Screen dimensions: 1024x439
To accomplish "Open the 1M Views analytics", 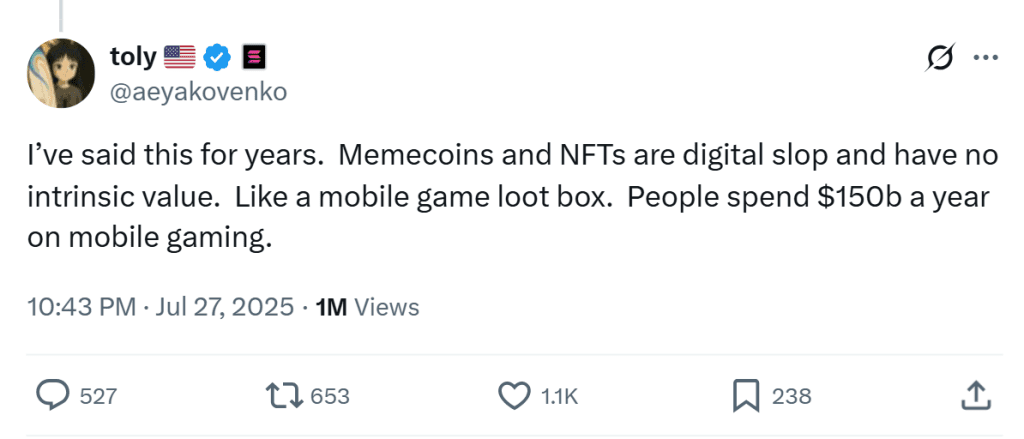I will point(367,307).
